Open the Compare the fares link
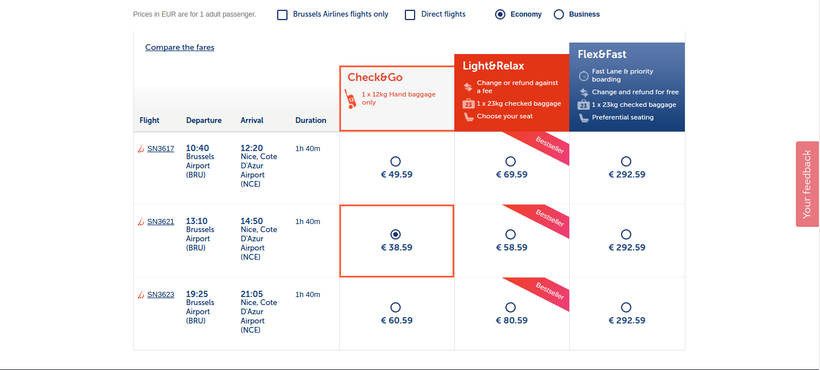Viewport: 820px width, 370px height. (179, 48)
